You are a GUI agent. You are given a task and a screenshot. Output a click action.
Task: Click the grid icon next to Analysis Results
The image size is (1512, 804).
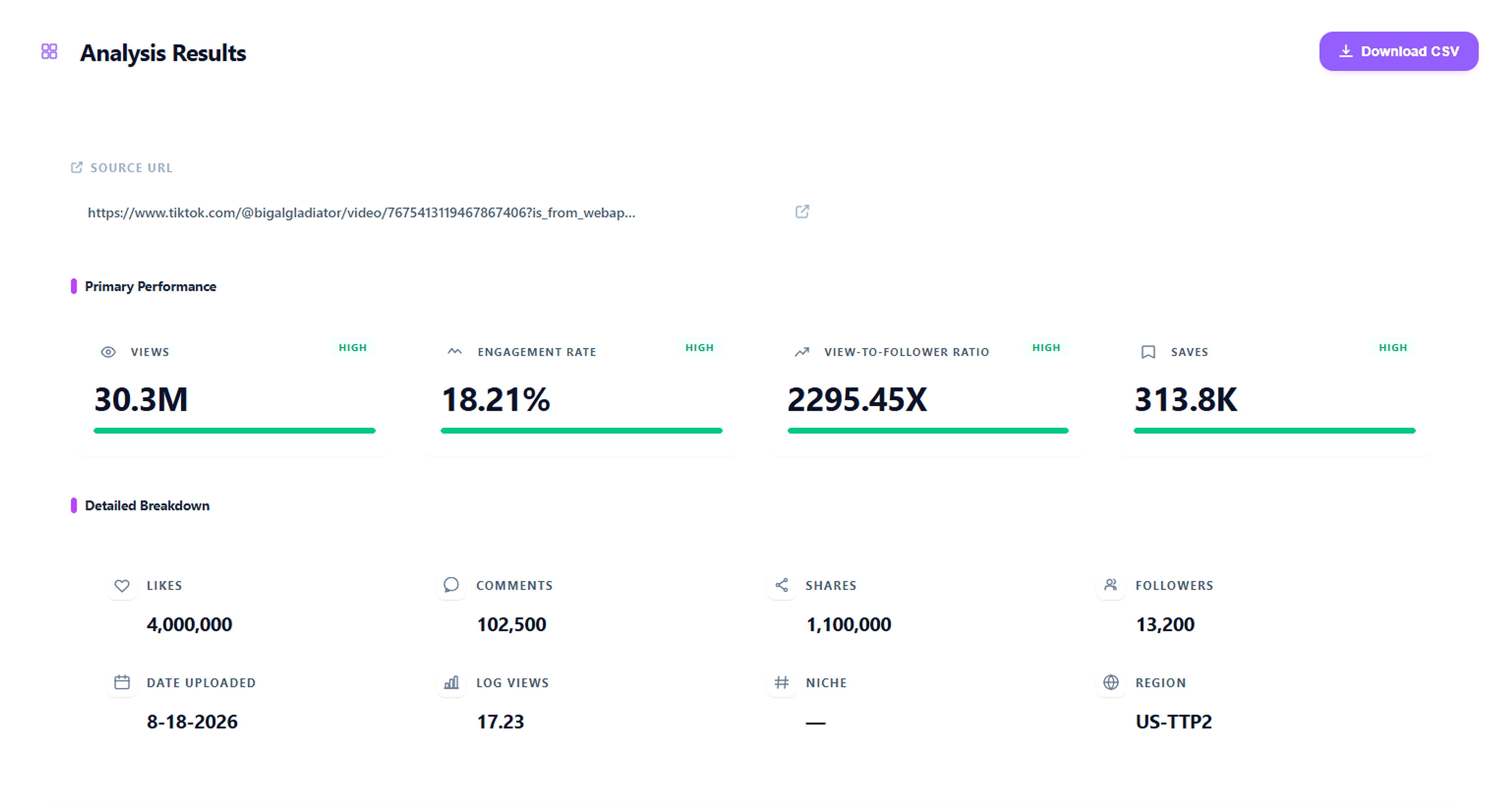(x=49, y=52)
